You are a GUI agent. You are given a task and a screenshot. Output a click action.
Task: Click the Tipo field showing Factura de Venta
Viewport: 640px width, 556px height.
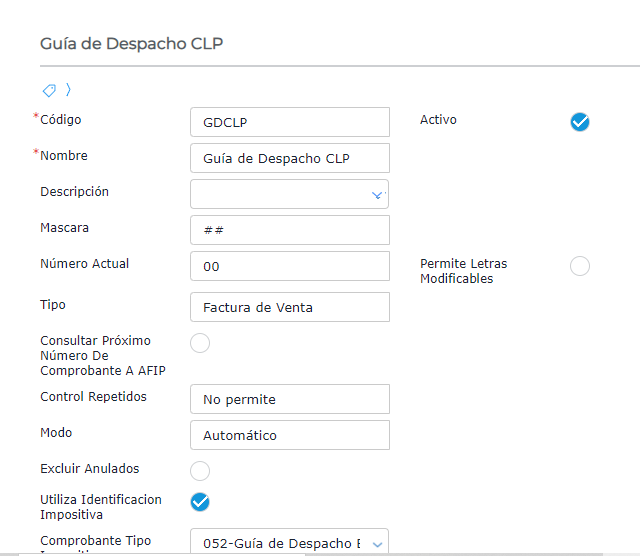coord(289,307)
